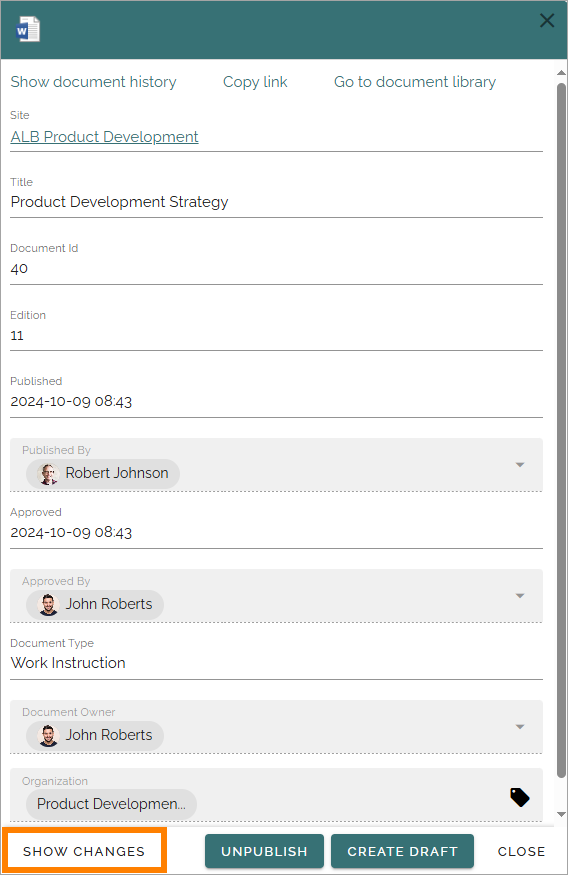The image size is (568, 875).
Task: Click the Close text button
Action: (521, 852)
